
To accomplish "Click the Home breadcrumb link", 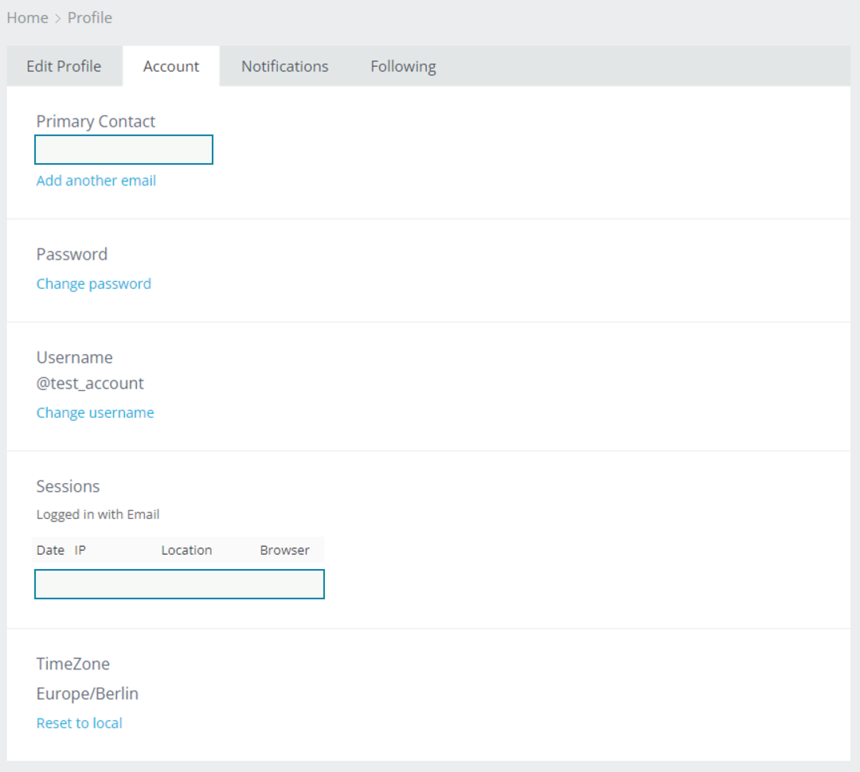I will coord(27,18).
